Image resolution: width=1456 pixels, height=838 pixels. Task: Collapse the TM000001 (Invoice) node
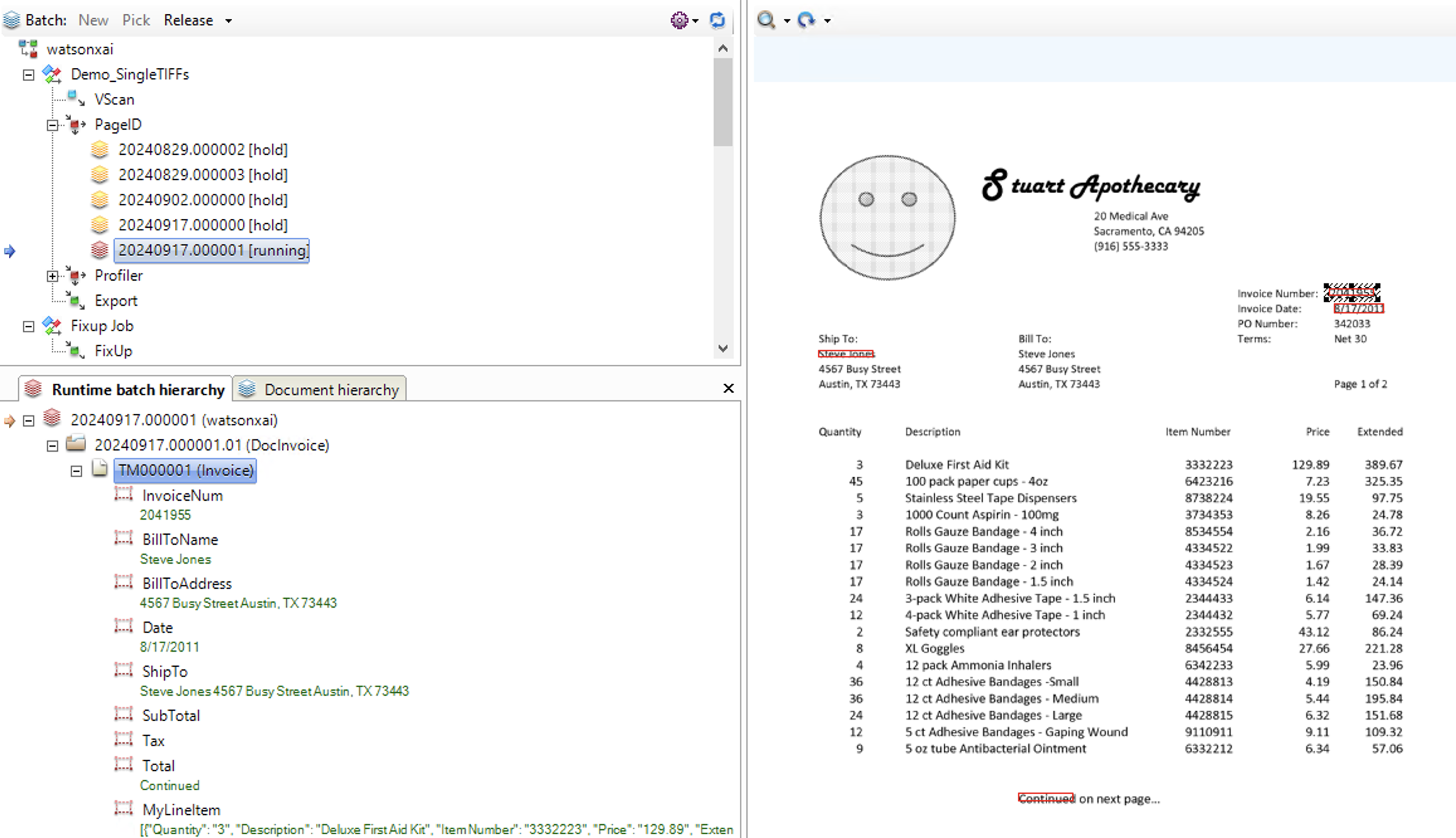[76, 471]
